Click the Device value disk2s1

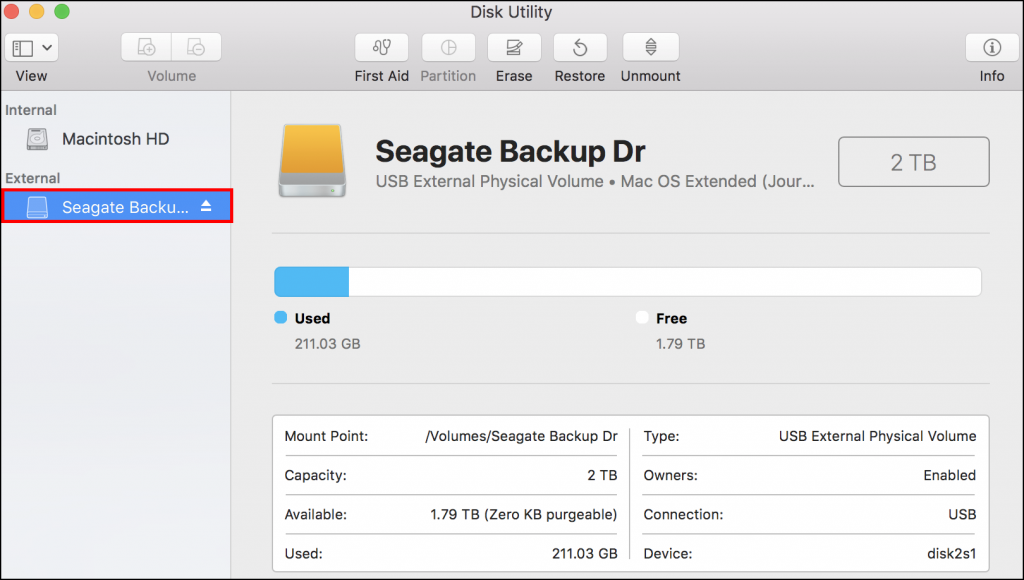951,553
